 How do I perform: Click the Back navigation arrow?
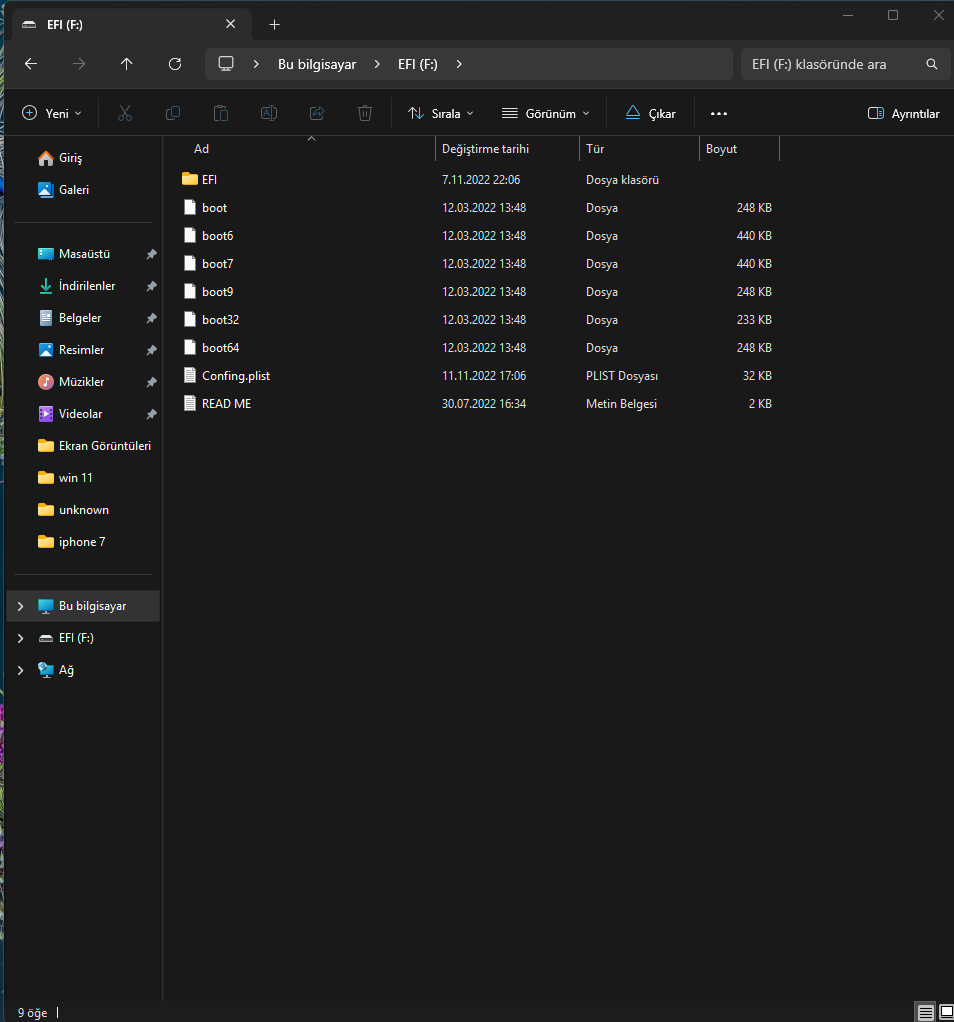pos(31,64)
